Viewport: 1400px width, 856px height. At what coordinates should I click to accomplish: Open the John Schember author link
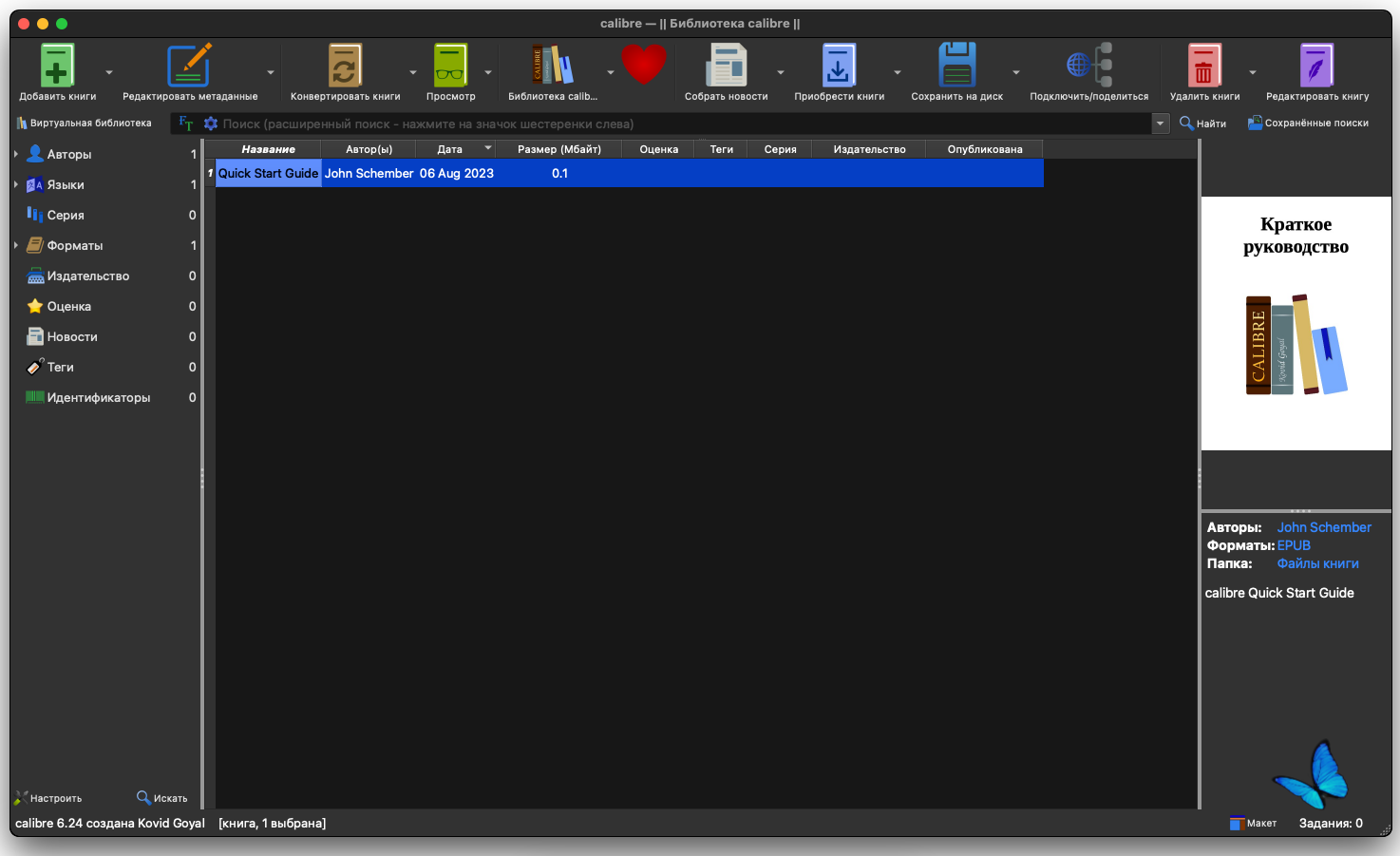(1324, 527)
